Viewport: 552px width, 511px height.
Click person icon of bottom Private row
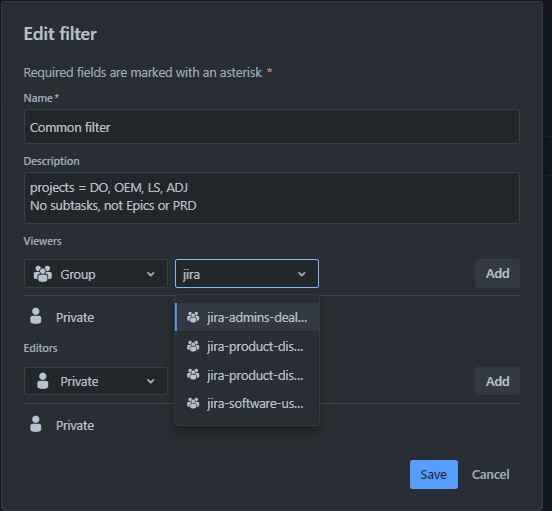coord(36,424)
